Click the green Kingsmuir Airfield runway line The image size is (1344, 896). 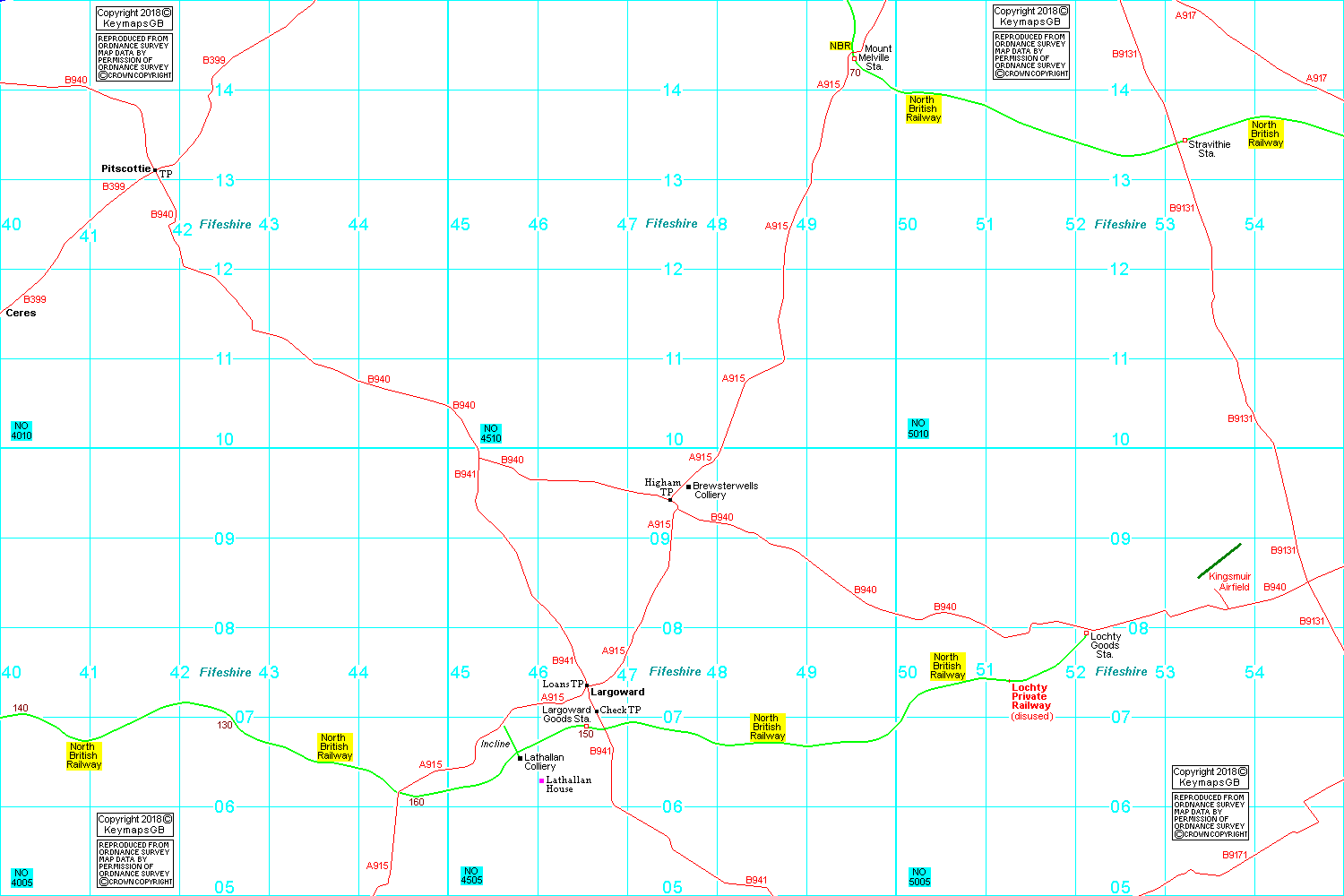pyautogui.click(x=1219, y=561)
